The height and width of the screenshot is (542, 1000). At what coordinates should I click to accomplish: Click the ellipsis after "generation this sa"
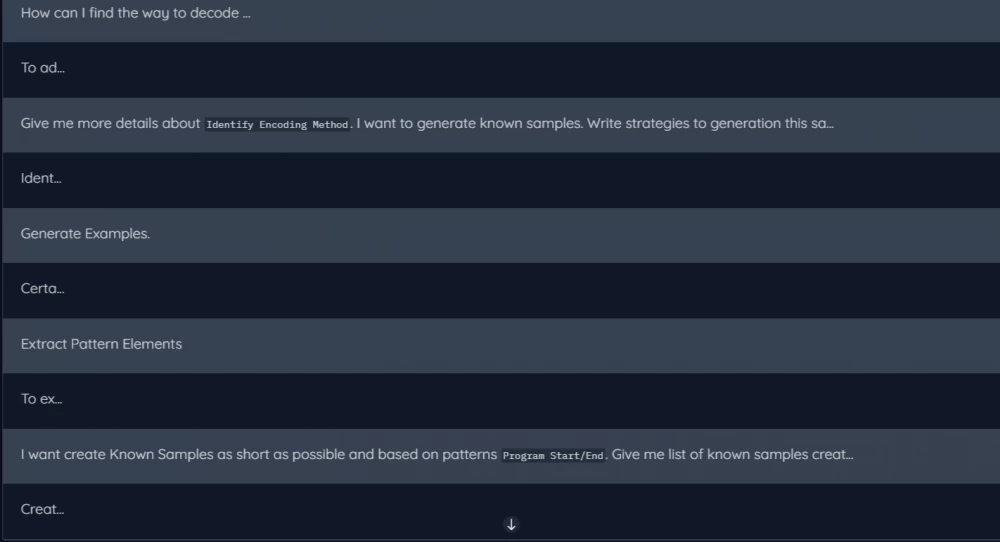(829, 124)
